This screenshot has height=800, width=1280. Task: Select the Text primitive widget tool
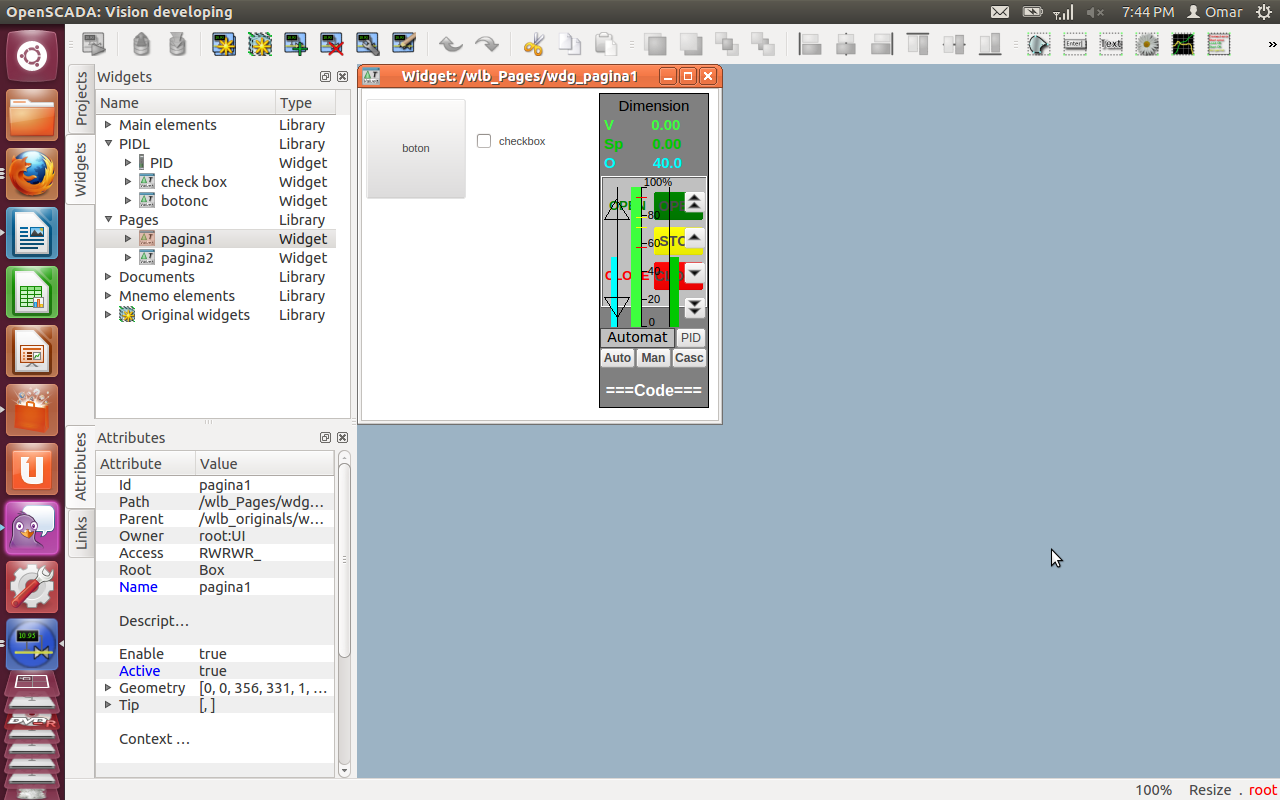pyautogui.click(x=1111, y=44)
